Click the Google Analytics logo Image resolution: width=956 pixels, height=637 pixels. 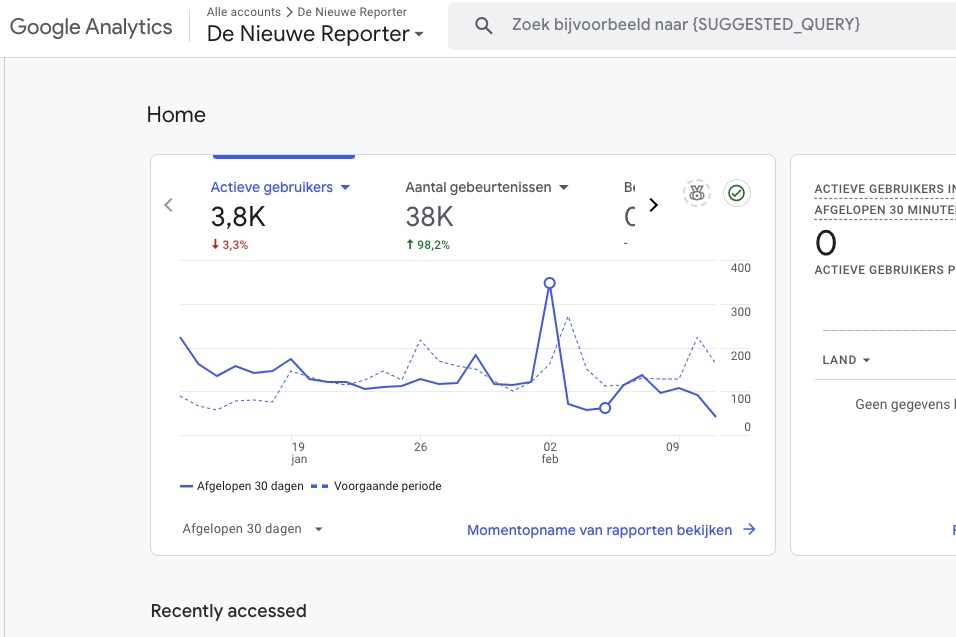(91, 27)
